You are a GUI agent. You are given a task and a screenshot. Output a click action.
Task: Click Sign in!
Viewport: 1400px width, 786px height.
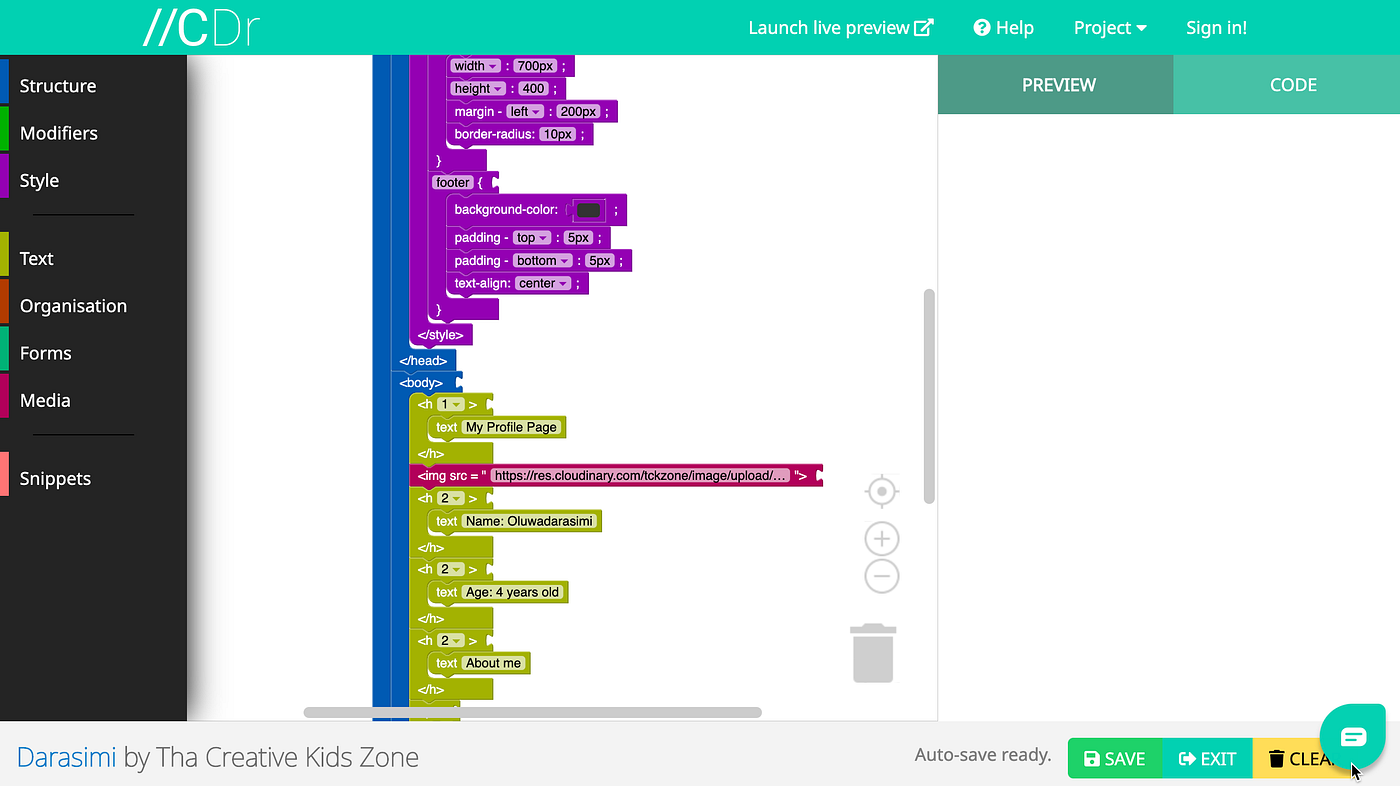click(1216, 27)
